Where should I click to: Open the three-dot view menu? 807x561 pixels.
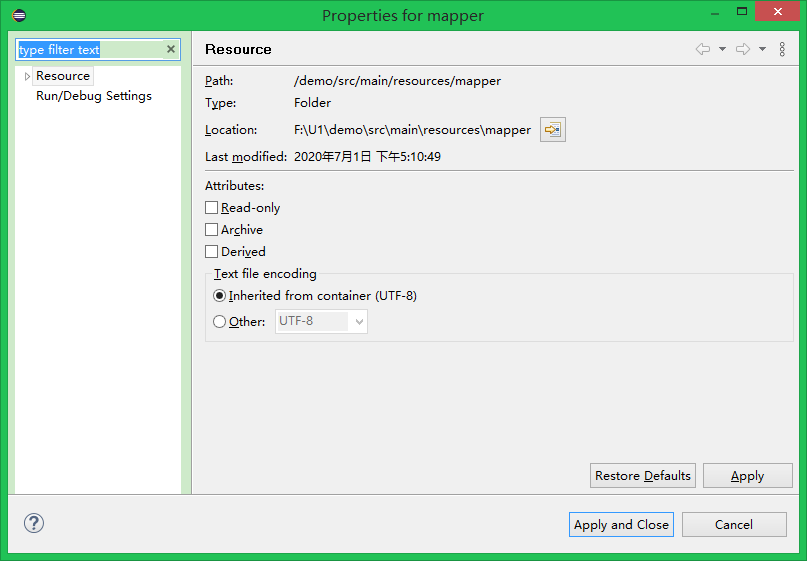782,49
